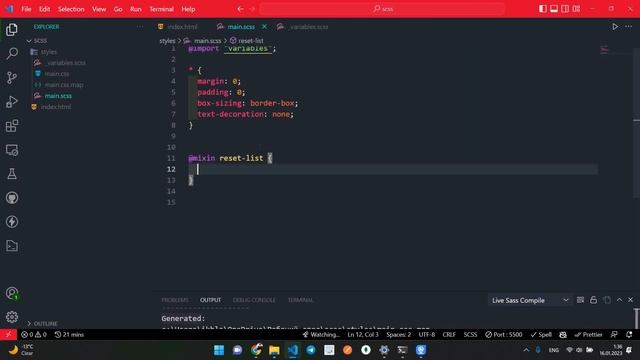Open the Search view in activity bar
Screen dimensions: 640x360
point(12,53)
